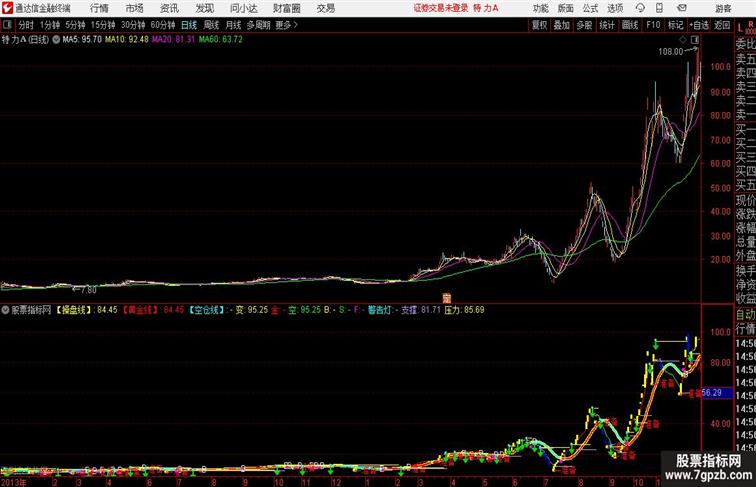Click the MA60: 63.72 indicator value
Viewport: 756px width, 487px height.
pos(220,40)
